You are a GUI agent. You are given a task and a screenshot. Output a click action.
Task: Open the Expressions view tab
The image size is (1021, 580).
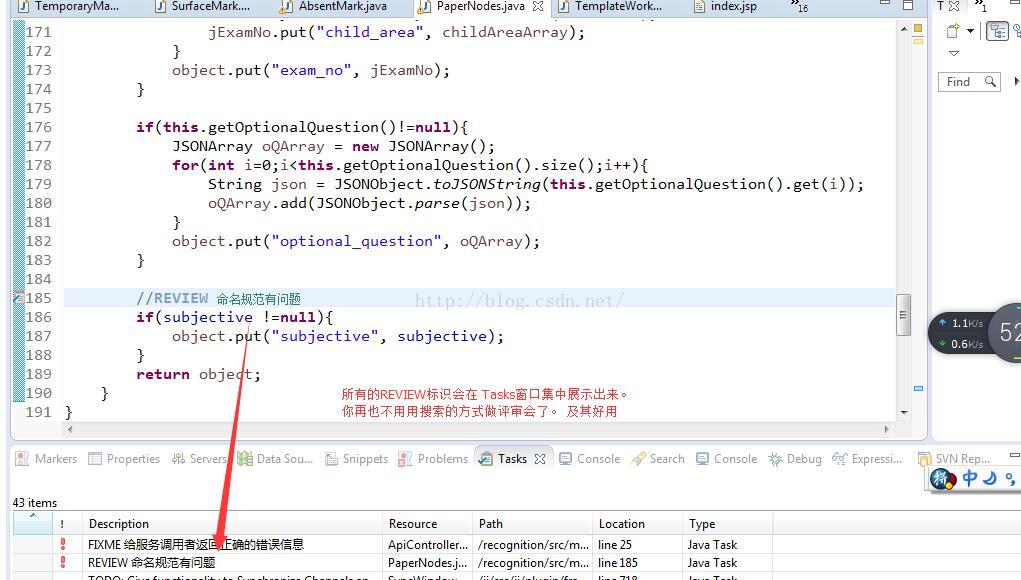click(867, 459)
